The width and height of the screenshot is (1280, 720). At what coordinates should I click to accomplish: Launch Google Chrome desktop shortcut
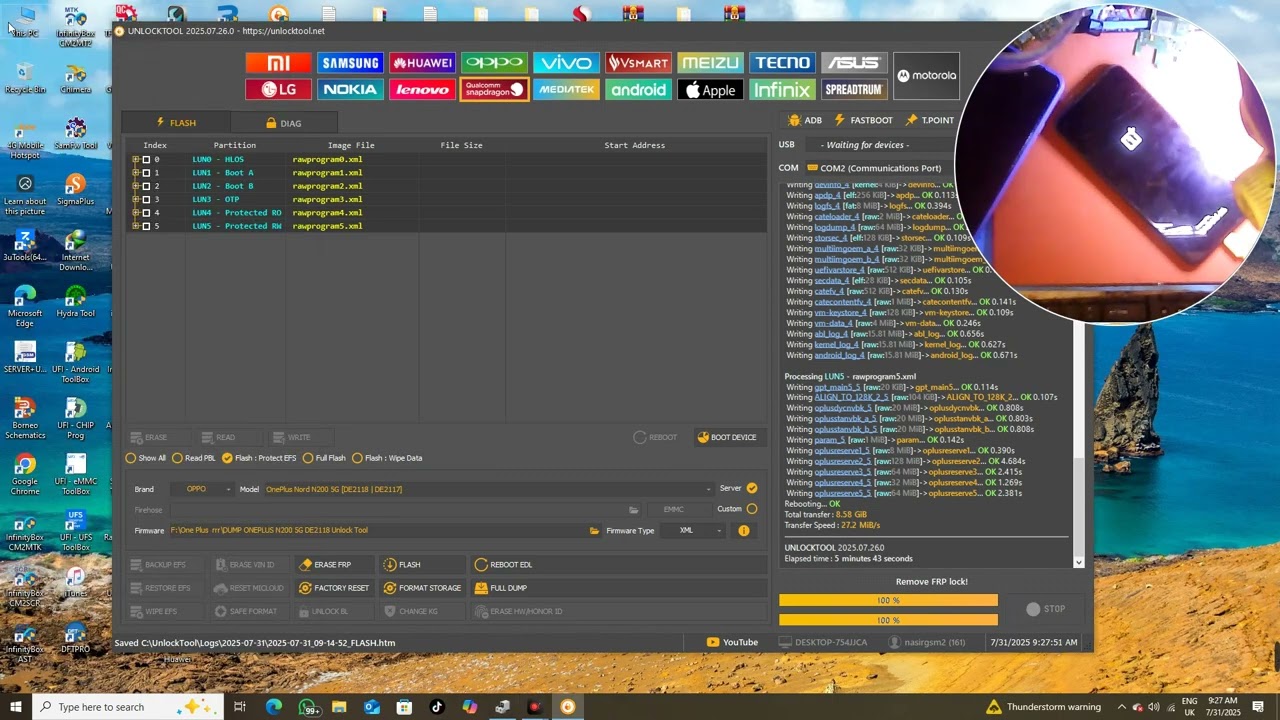coord(25,474)
